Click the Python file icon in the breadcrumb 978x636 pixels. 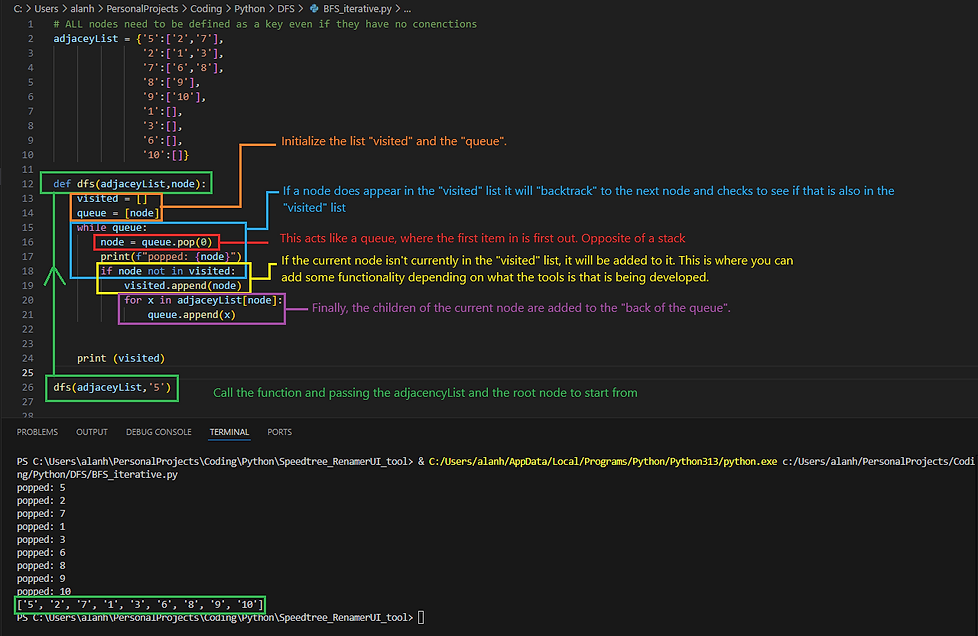coord(314,9)
